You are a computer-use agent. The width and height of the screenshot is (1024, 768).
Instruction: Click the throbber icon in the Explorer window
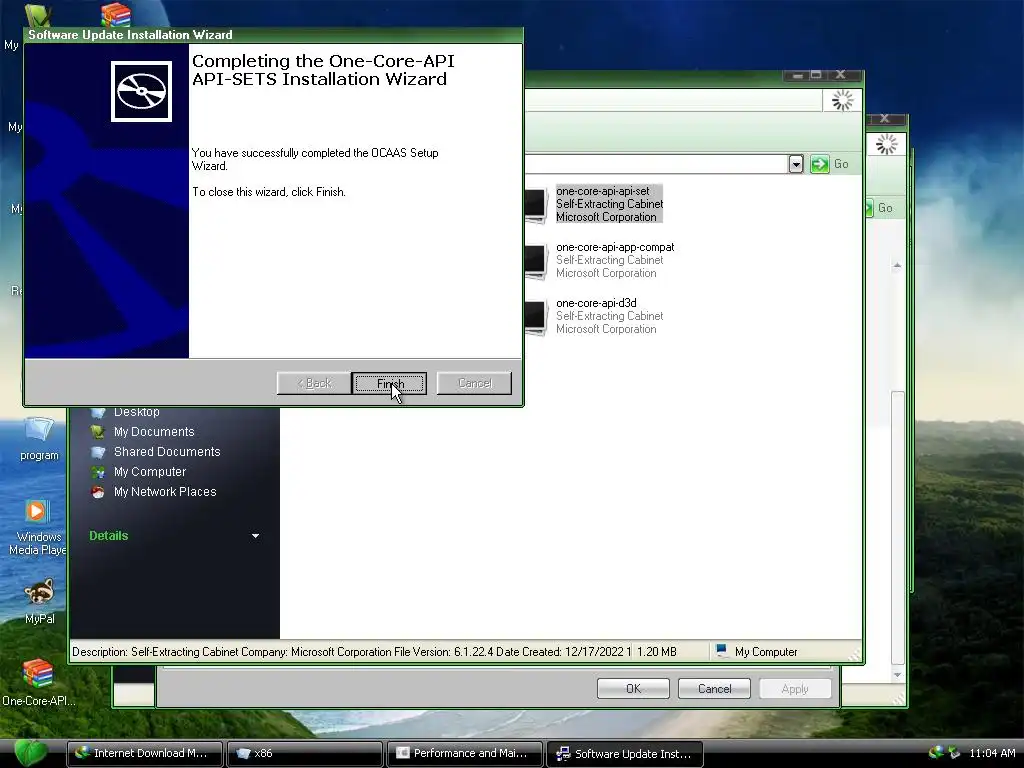842,101
